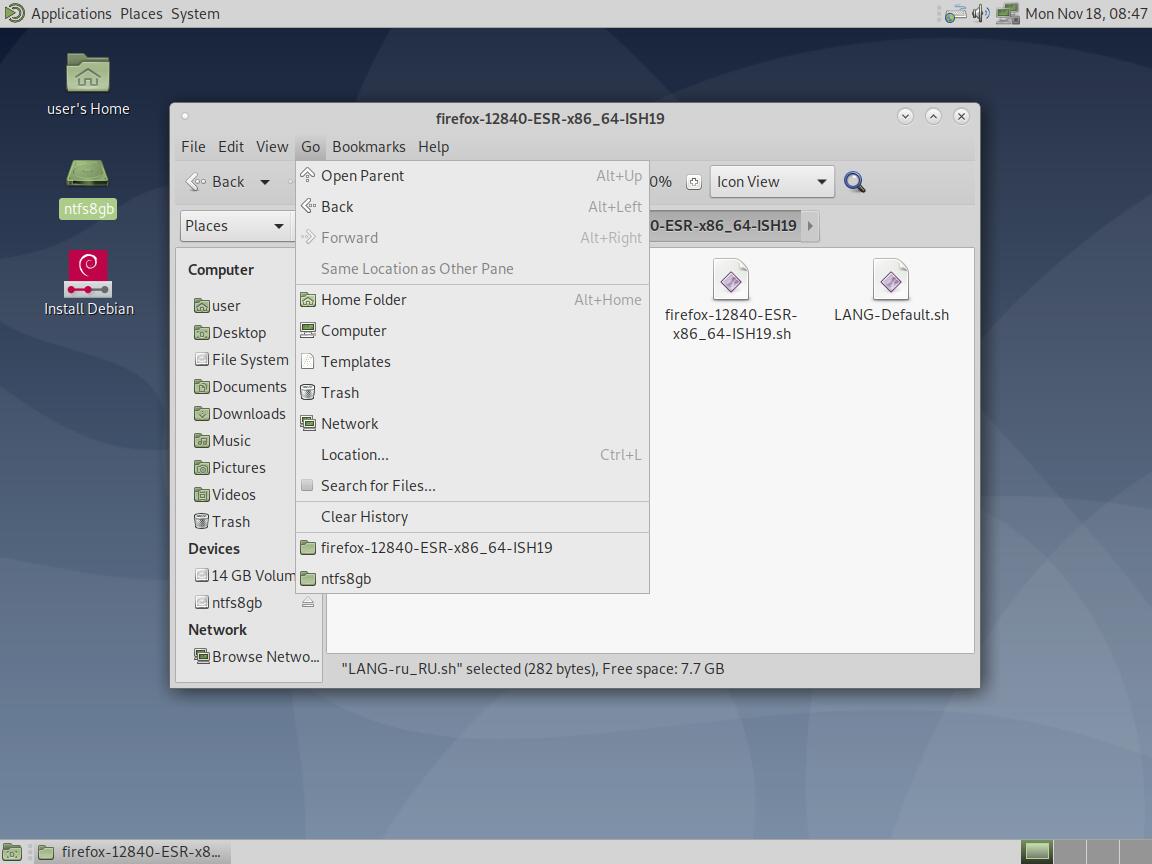
Task: Go to ntfs8gb history entry in menu
Action: 472,578
